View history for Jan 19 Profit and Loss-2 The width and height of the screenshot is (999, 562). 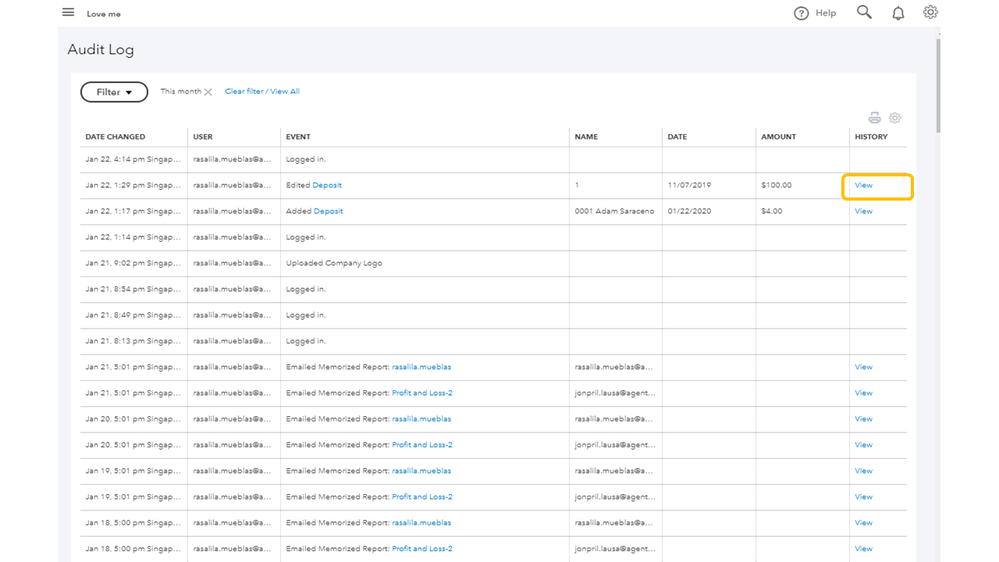pos(863,497)
